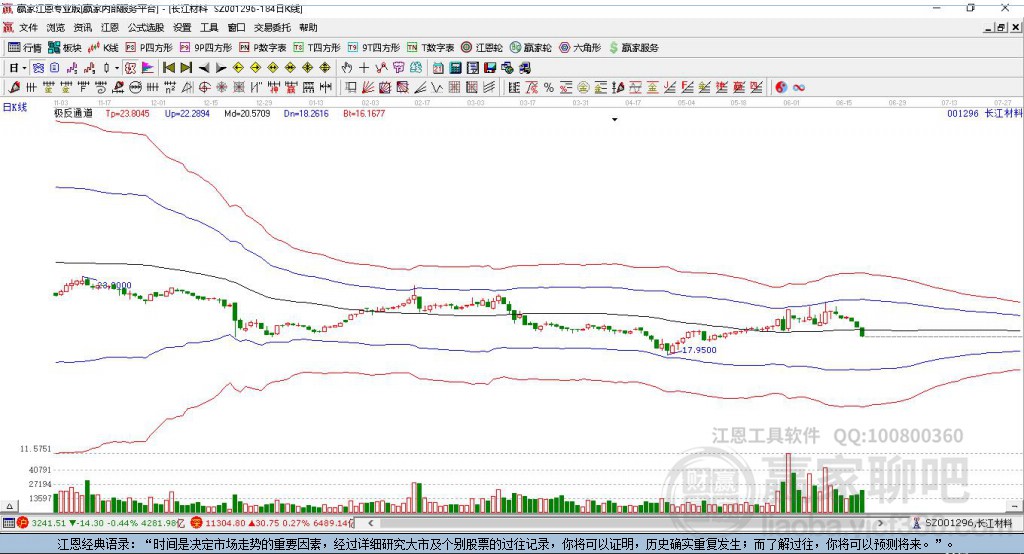Click the 日K线 label
The width and height of the screenshot is (1024, 554).
click(15, 107)
